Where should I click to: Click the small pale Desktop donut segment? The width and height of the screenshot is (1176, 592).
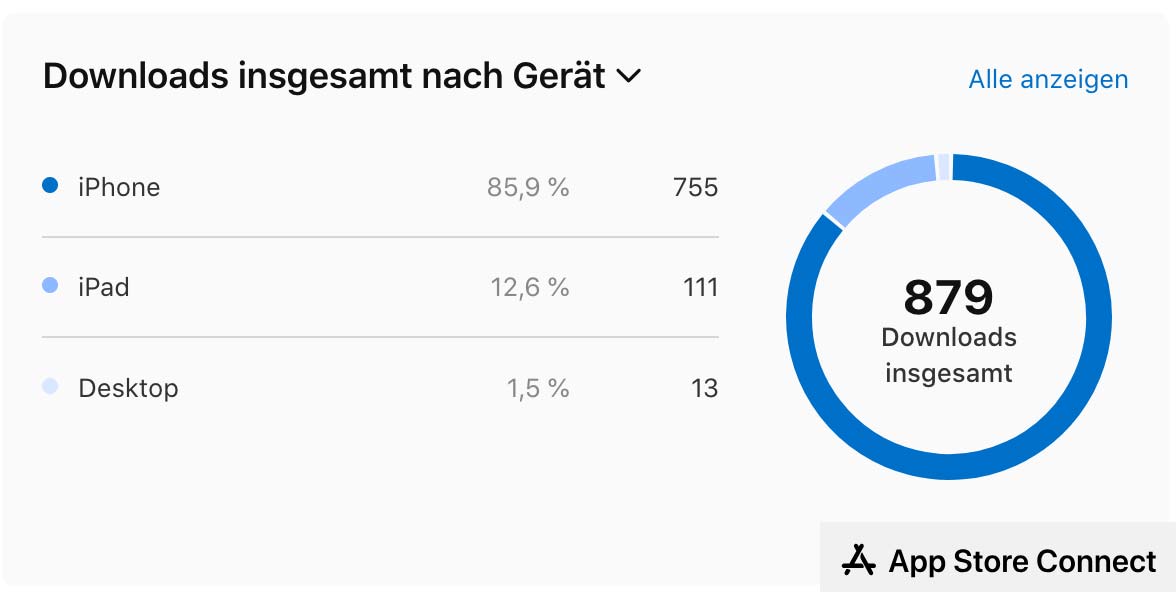coord(943,167)
